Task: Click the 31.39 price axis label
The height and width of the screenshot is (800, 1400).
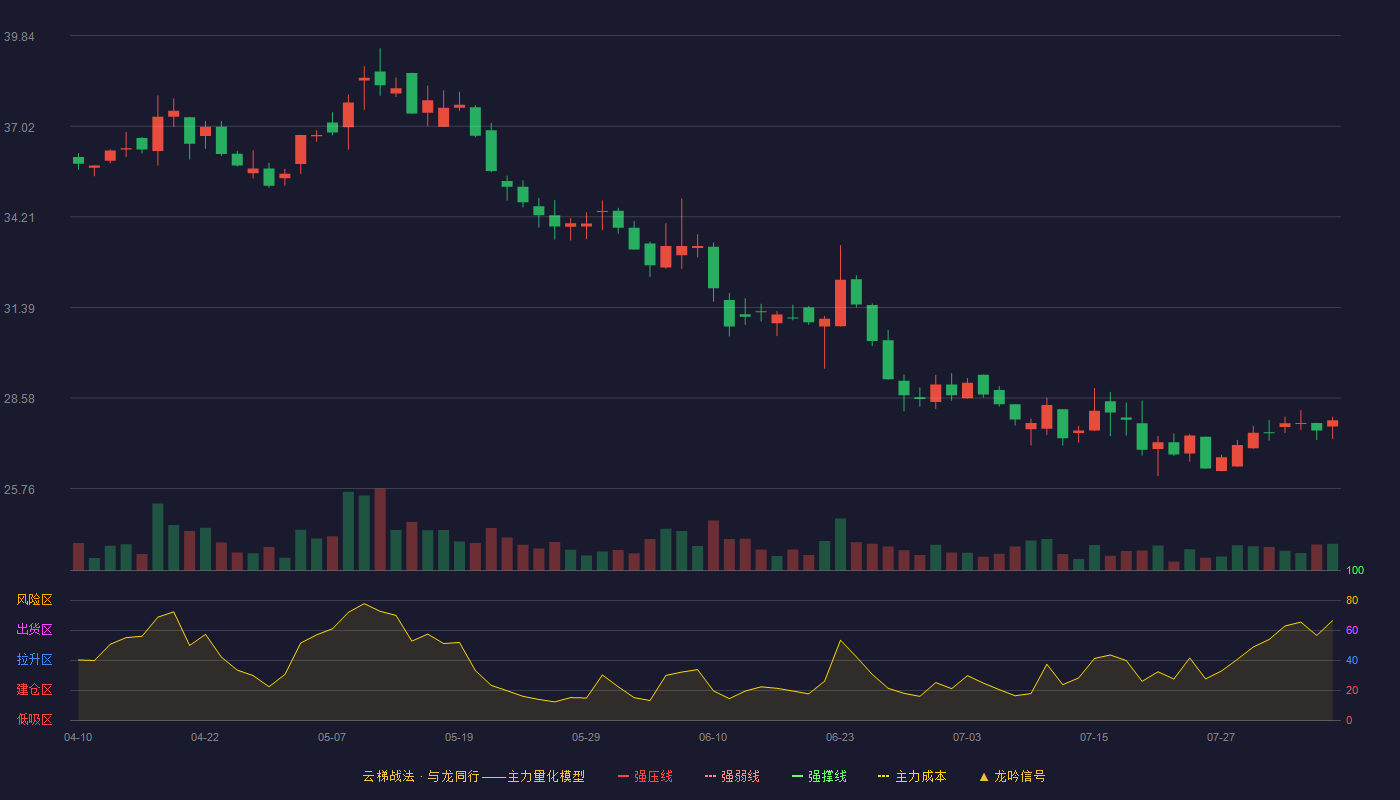Action: 19,308
